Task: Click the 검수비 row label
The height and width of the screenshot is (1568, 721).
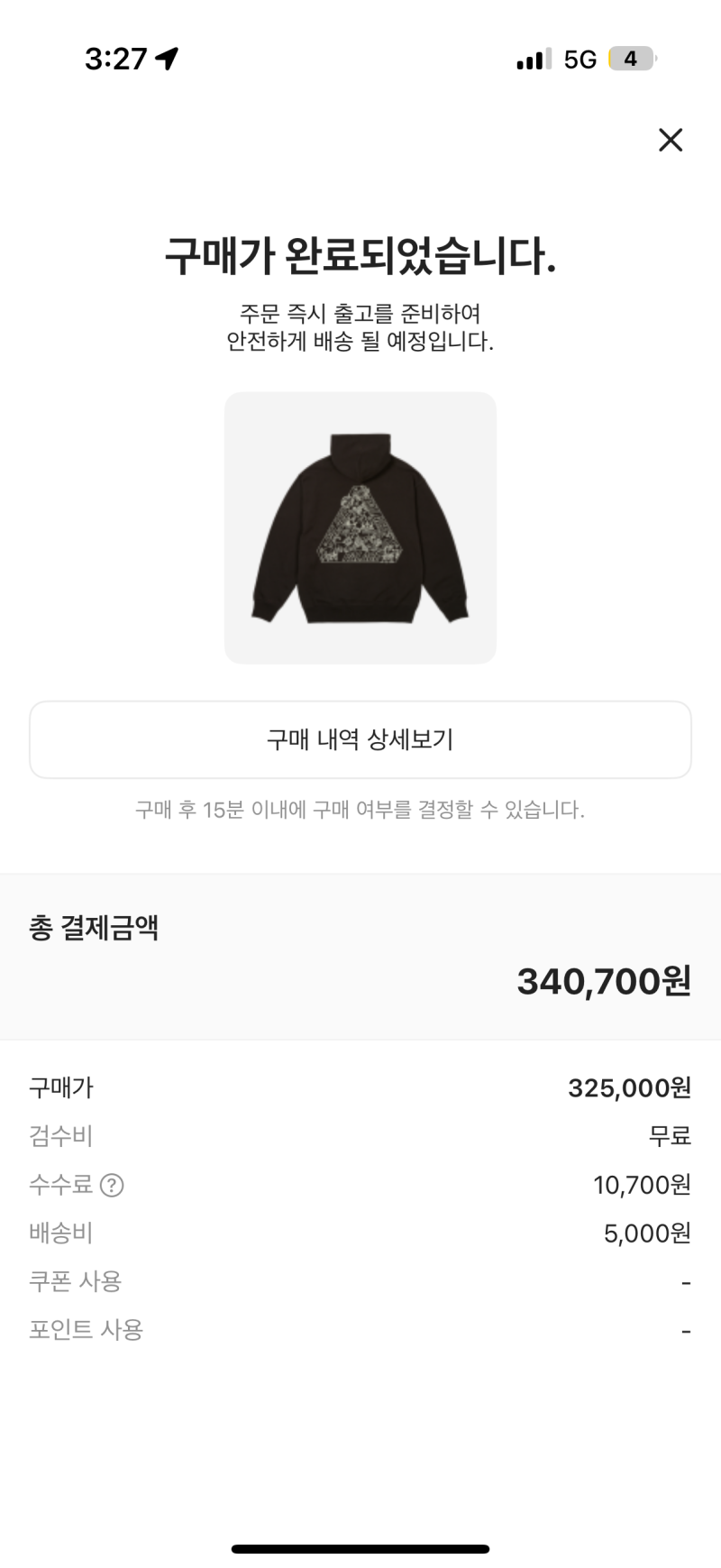Action: coord(60,1136)
